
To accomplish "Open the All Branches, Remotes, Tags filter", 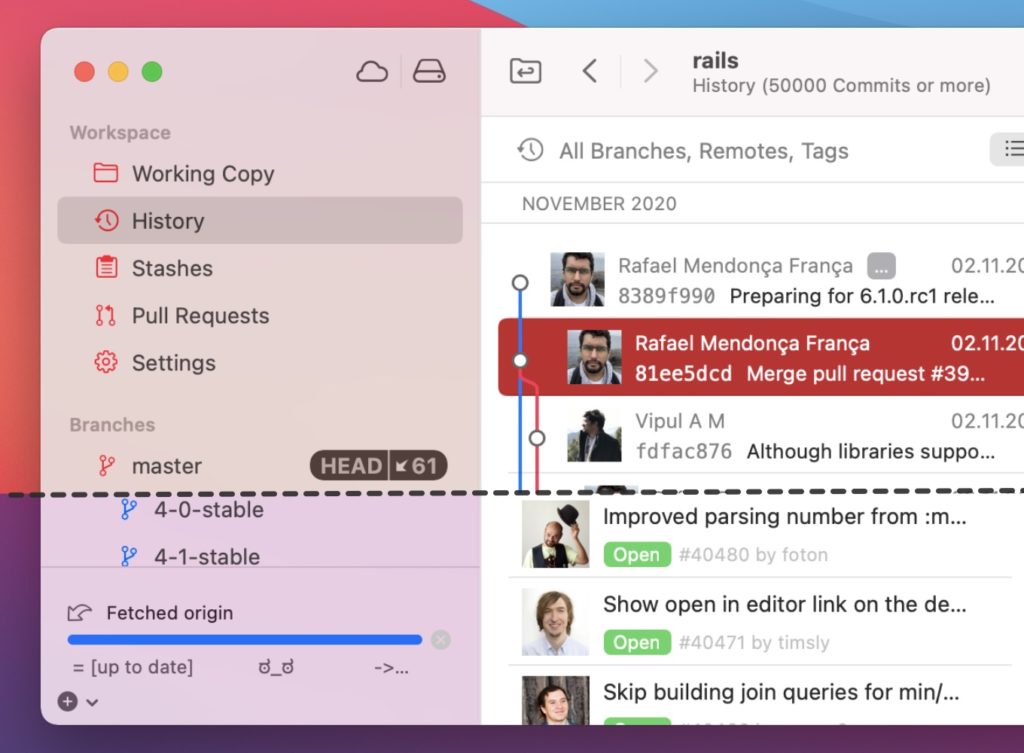I will [x=703, y=151].
